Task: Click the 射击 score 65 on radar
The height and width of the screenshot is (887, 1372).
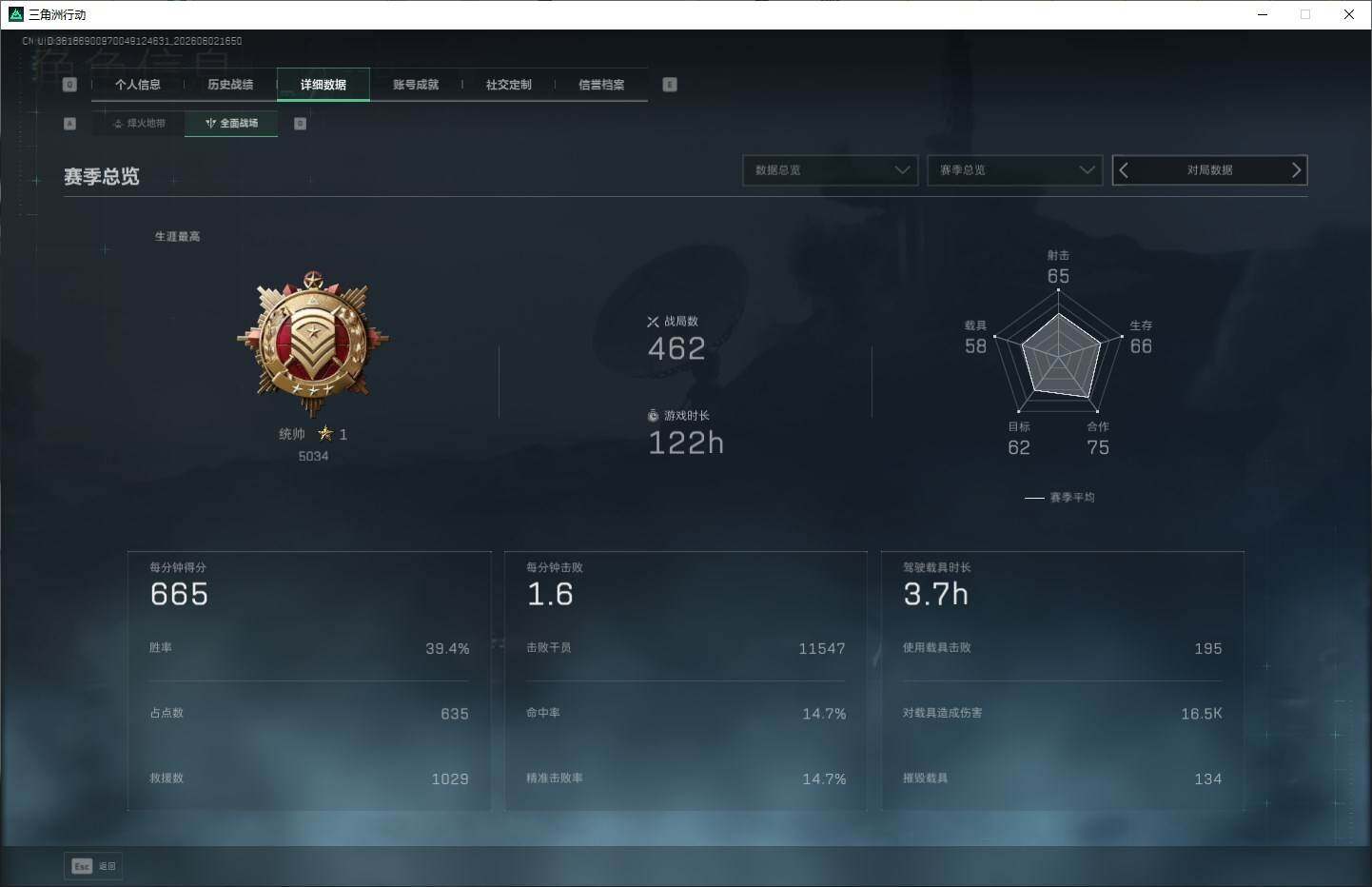Action: click(1058, 277)
